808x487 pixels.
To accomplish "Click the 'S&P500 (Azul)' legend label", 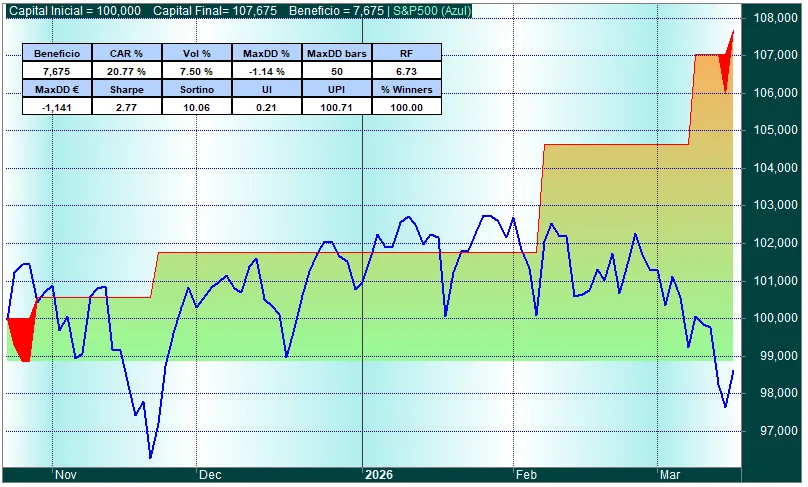I will tap(432, 11).
